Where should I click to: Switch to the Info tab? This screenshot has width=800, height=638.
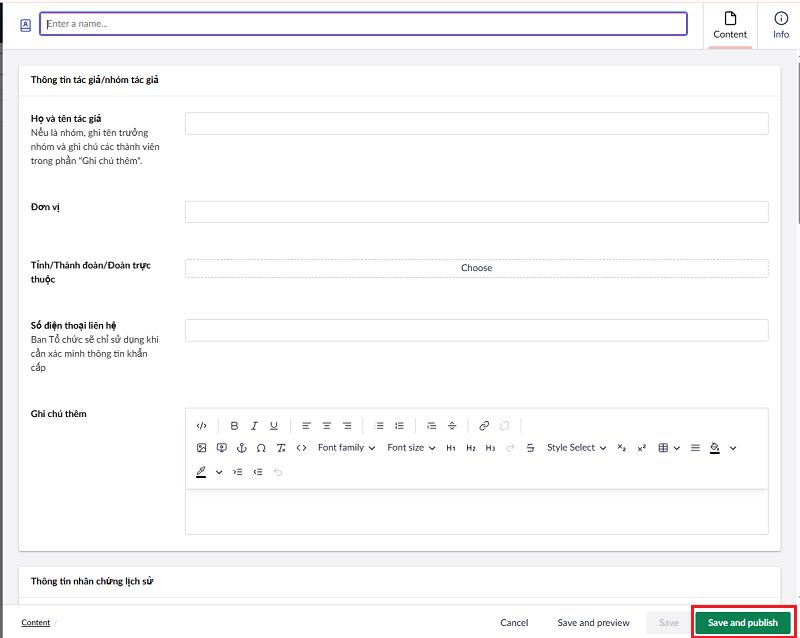coord(781,24)
